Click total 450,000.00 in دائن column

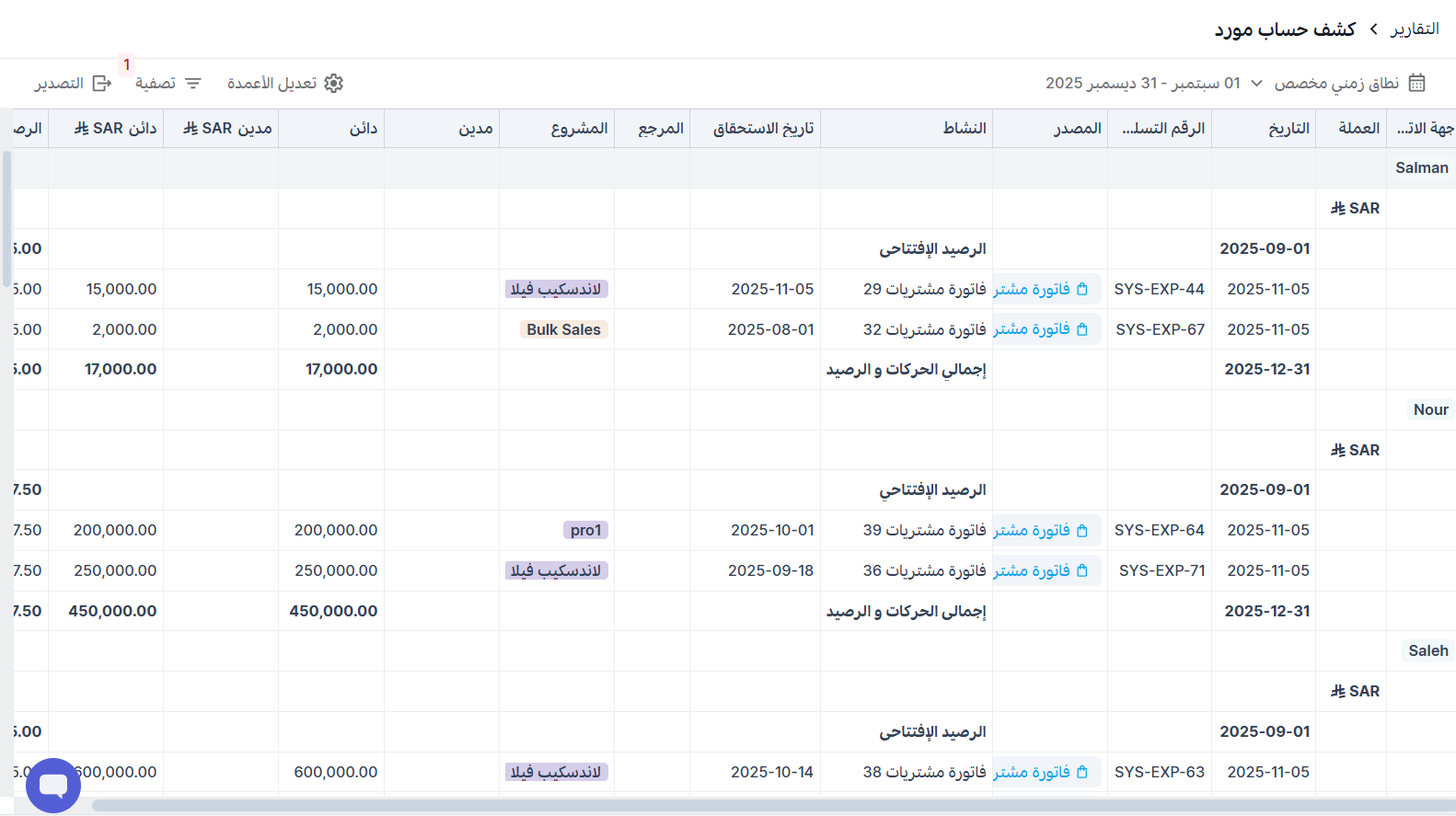(333, 611)
